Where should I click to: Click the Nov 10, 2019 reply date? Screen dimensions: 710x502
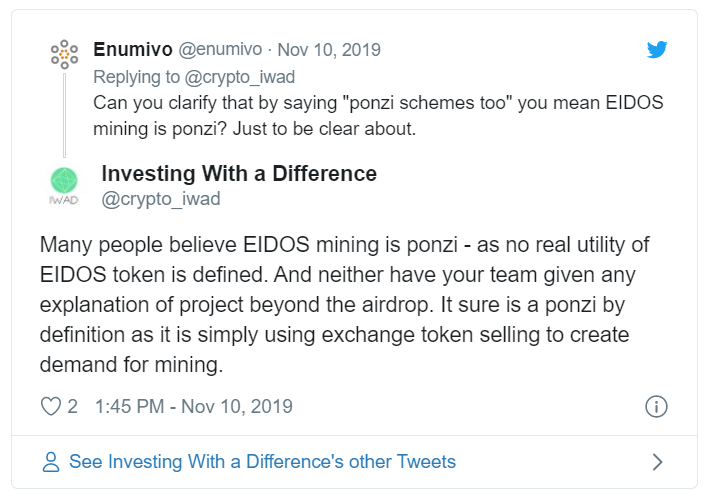329,50
